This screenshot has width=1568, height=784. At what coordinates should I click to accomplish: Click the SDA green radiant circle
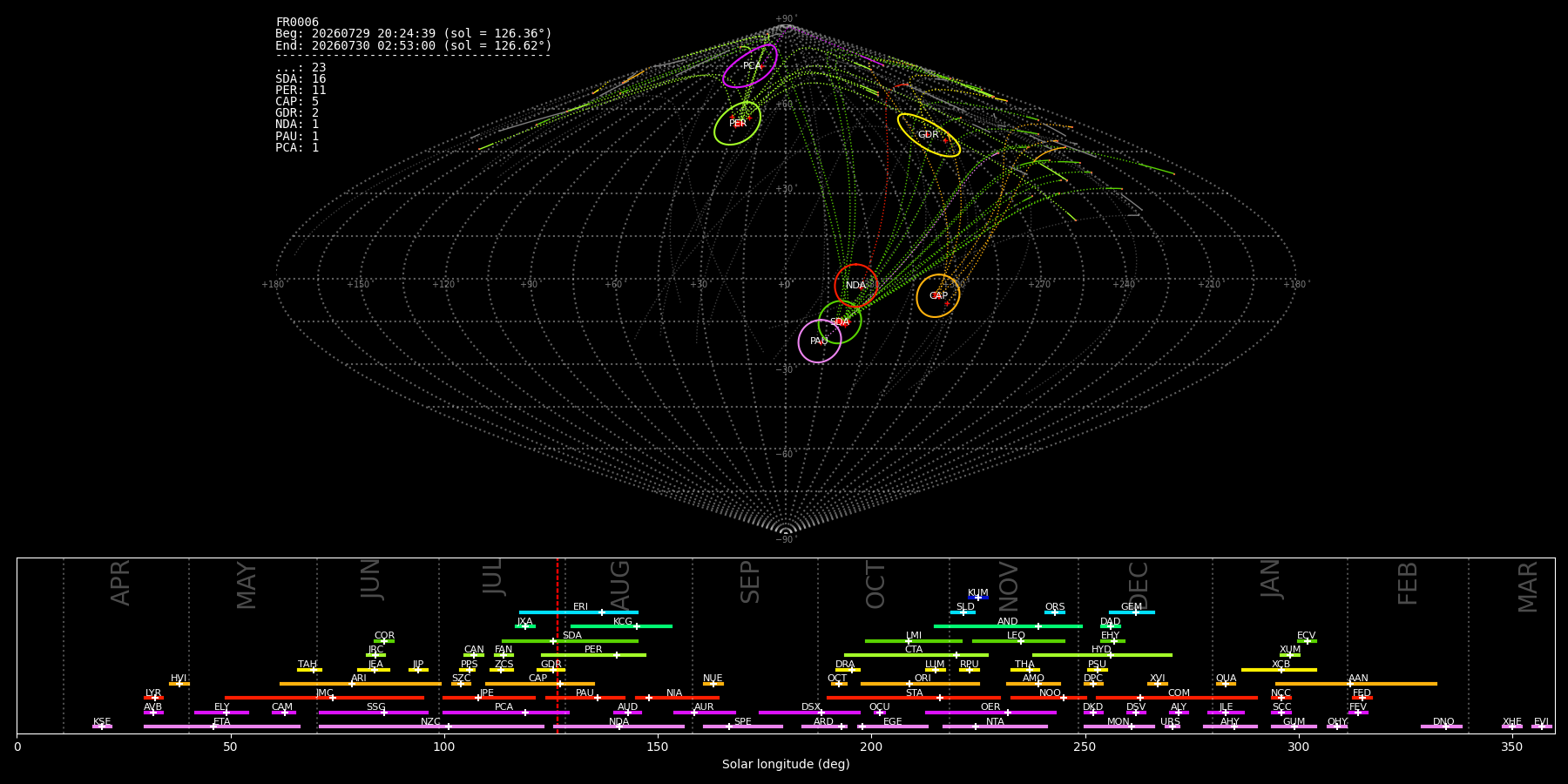(x=840, y=321)
